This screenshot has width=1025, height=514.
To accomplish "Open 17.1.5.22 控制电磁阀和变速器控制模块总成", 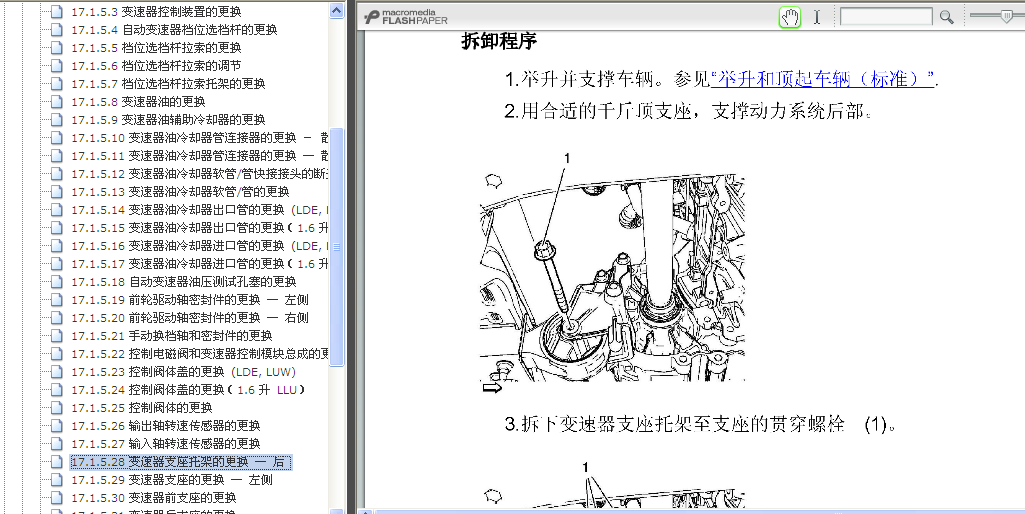I will pyautogui.click(x=199, y=354).
